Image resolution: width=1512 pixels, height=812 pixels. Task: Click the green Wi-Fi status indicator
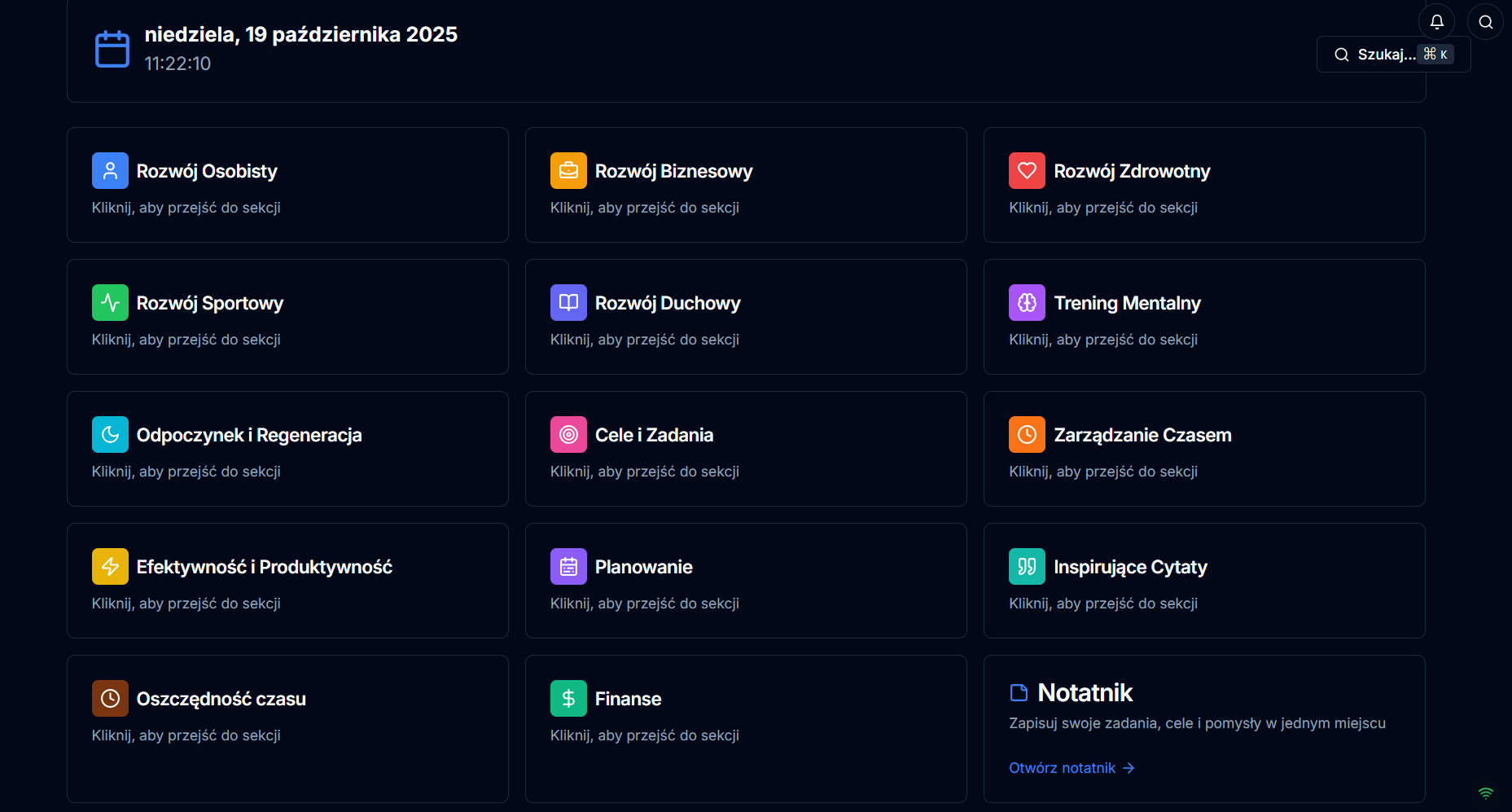[x=1486, y=793]
